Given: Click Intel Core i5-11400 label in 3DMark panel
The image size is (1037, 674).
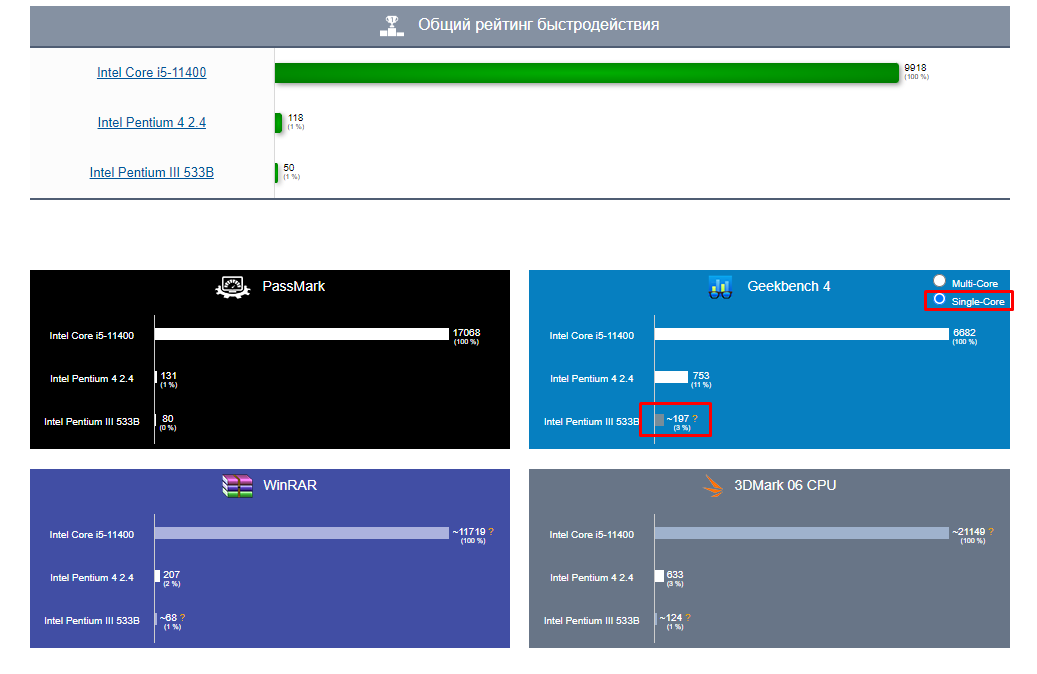Looking at the screenshot, I should [x=592, y=535].
